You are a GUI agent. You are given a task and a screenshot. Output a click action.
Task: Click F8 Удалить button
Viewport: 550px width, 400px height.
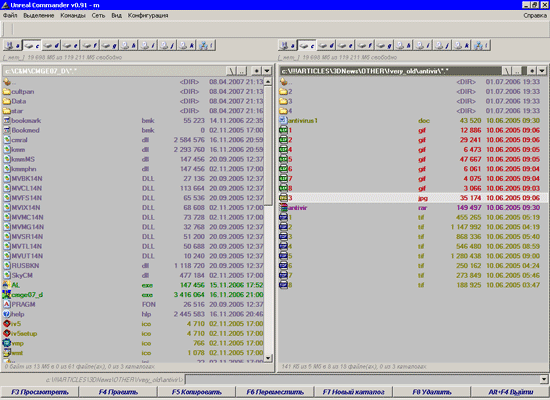tap(431, 392)
